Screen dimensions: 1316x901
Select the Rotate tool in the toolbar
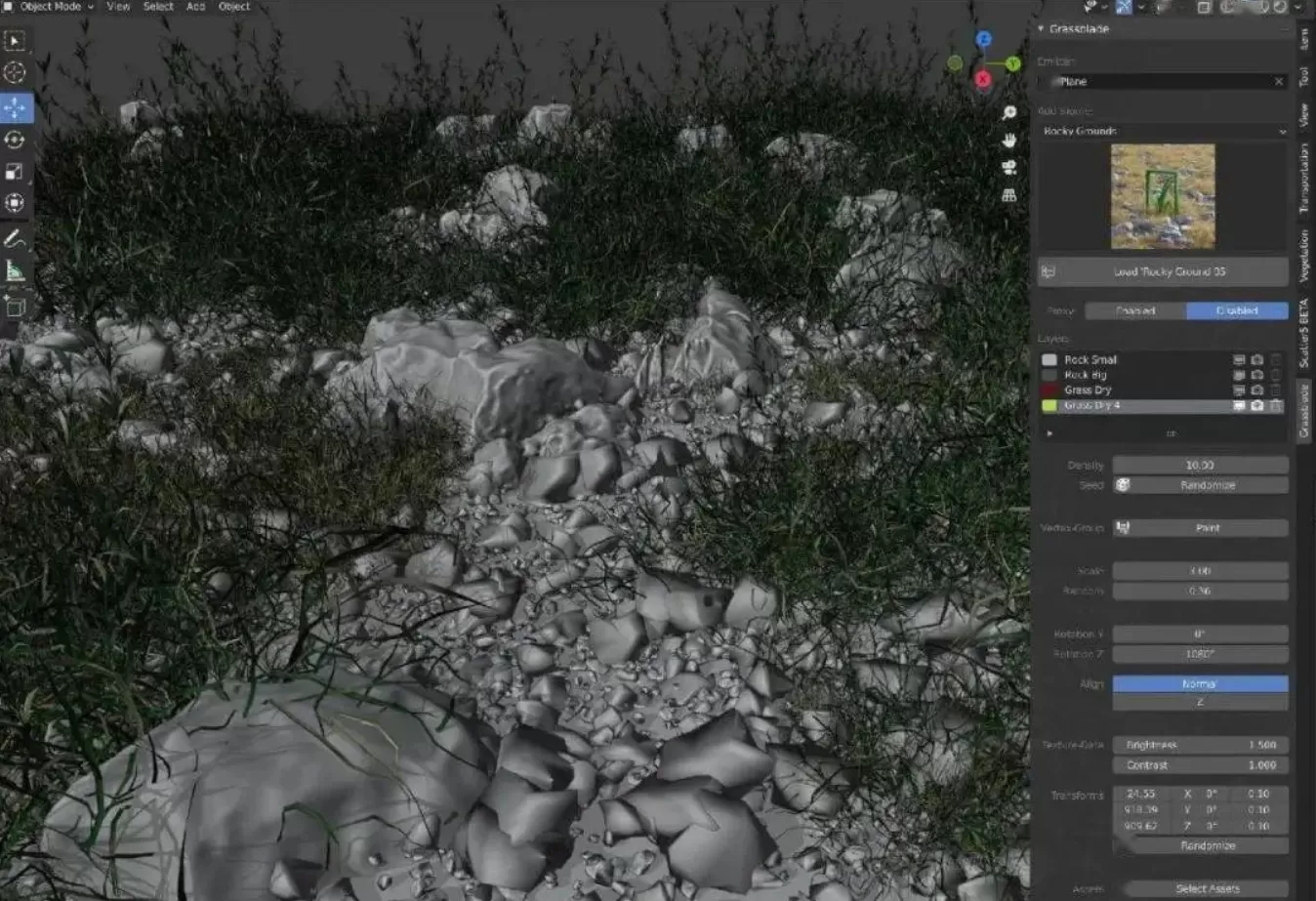coord(15,140)
